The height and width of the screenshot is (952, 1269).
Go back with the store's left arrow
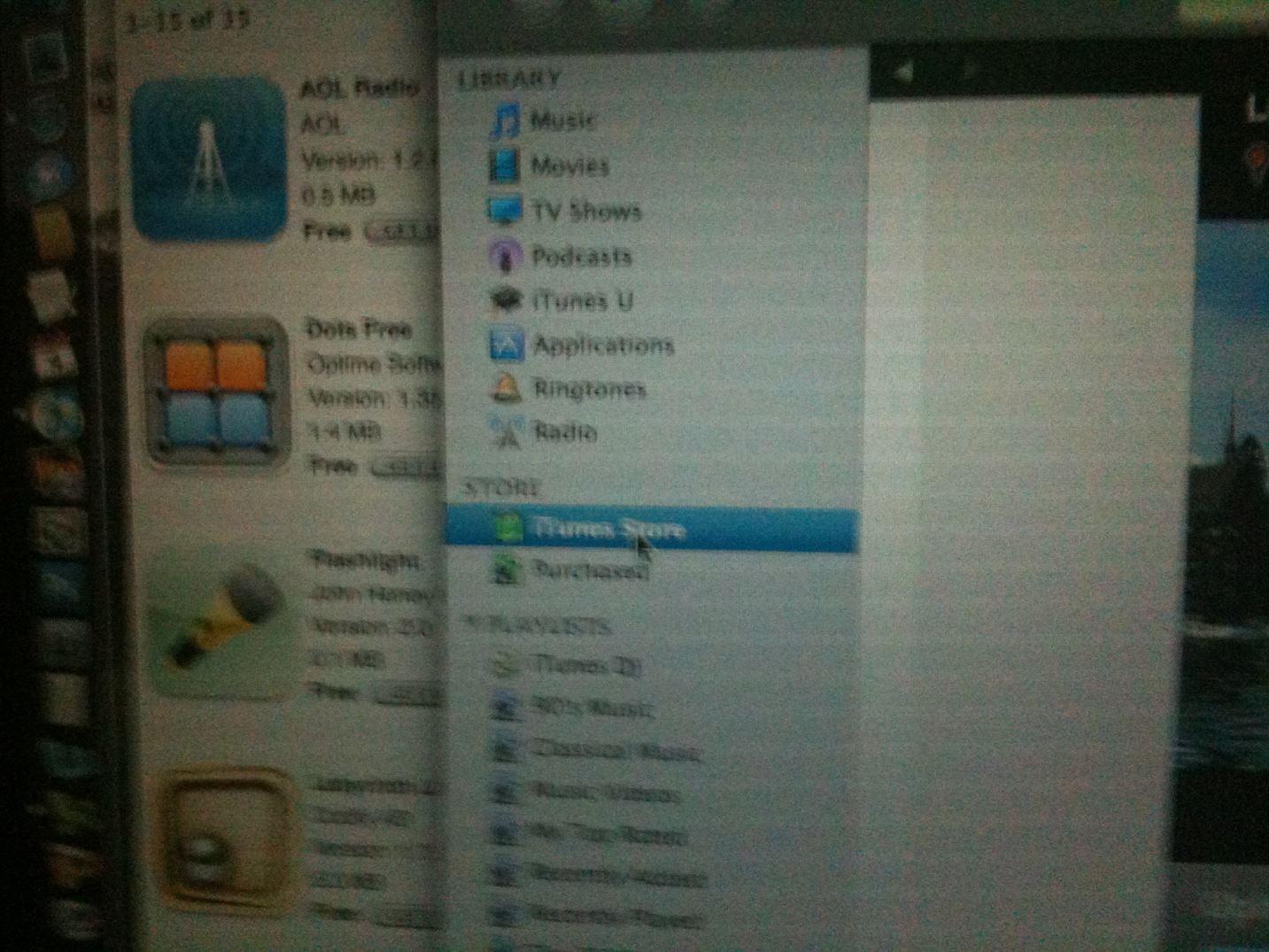coord(903,72)
